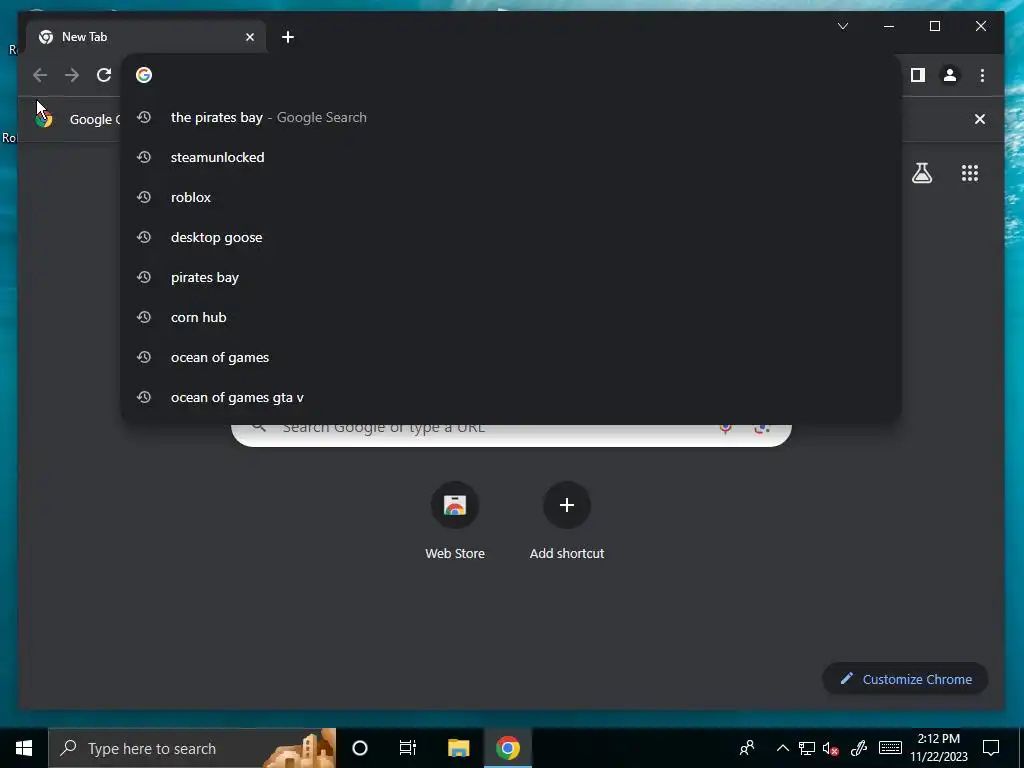
Task: Select 'steamunlocked' suggestion
Action: (x=511, y=157)
